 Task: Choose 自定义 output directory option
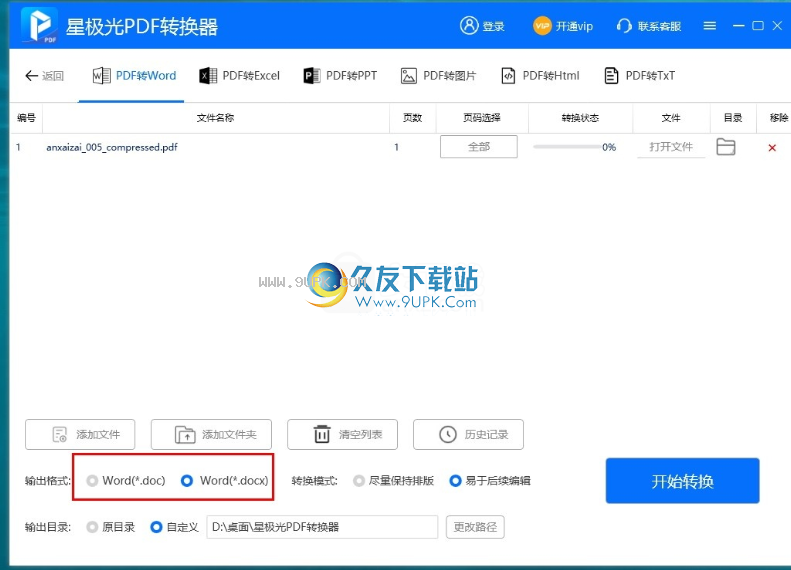175,527
